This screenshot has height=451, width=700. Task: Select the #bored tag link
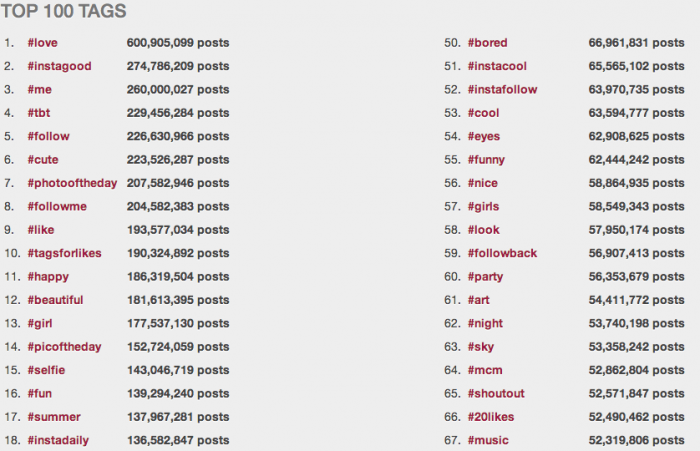coord(487,43)
